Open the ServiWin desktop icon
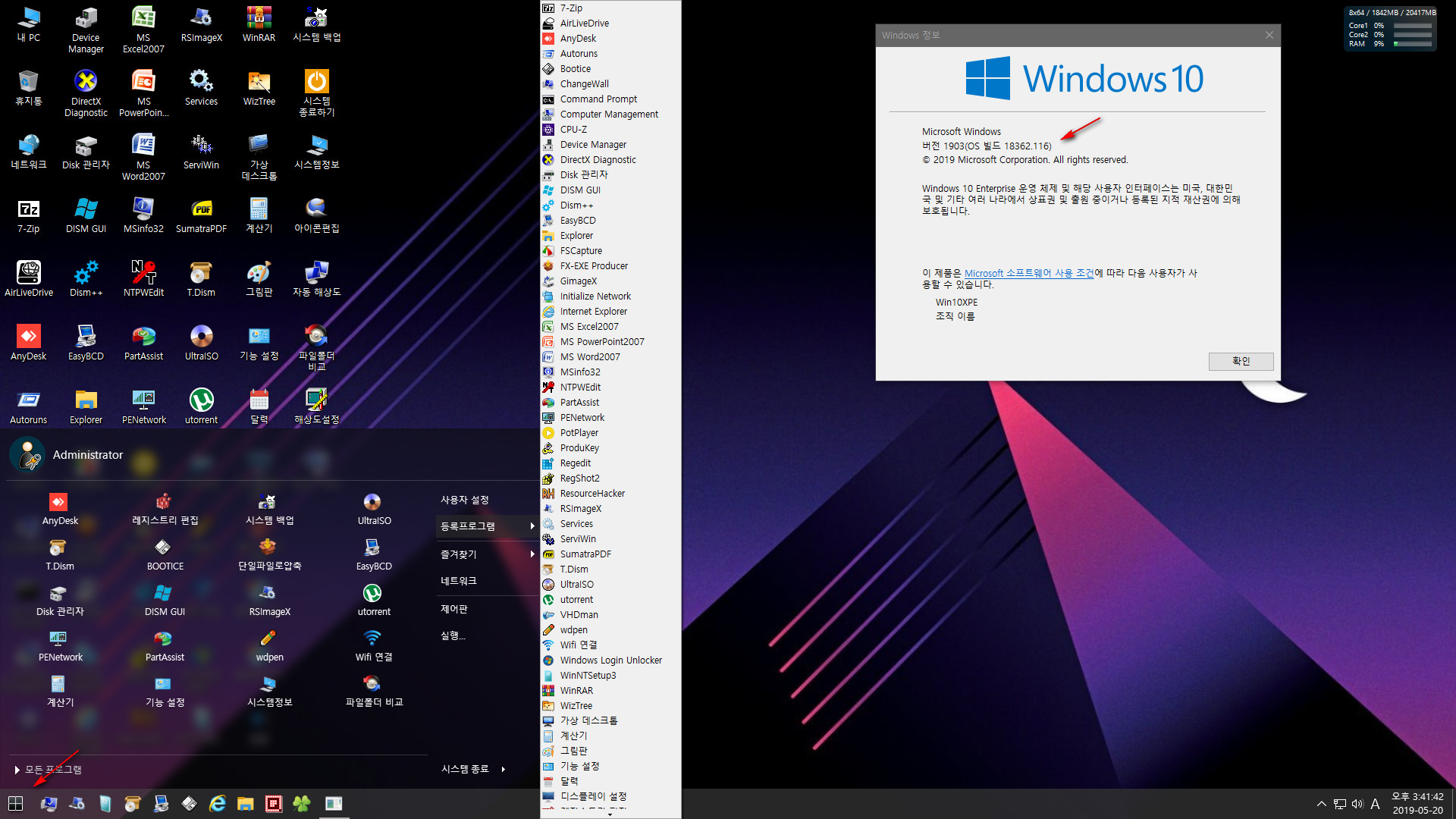Image resolution: width=1456 pixels, height=819 pixels. click(201, 152)
